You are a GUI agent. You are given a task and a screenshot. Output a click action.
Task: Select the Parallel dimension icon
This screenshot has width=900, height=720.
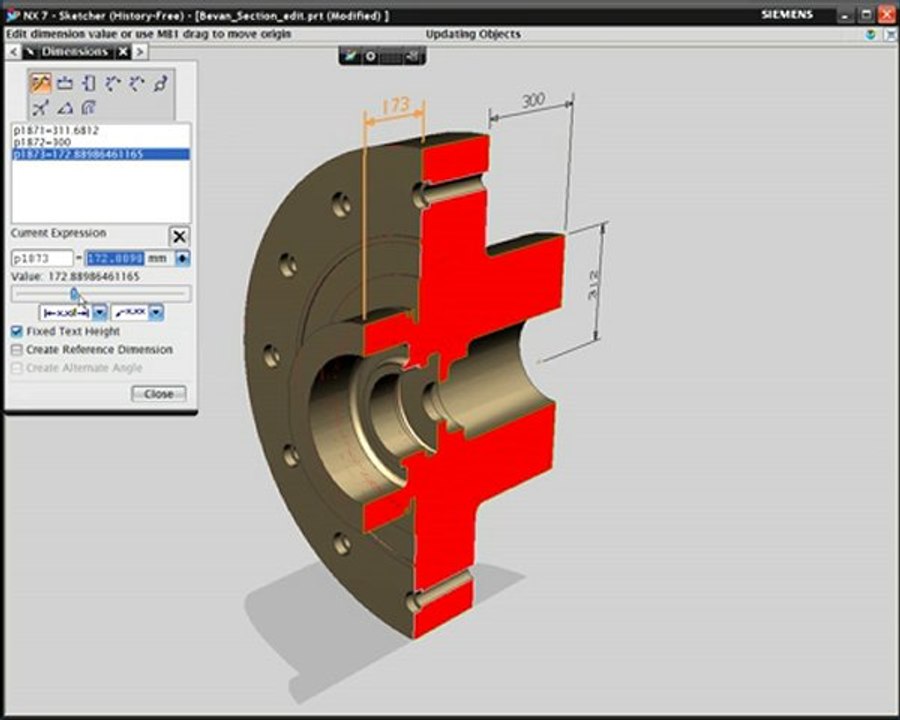pyautogui.click(x=112, y=83)
